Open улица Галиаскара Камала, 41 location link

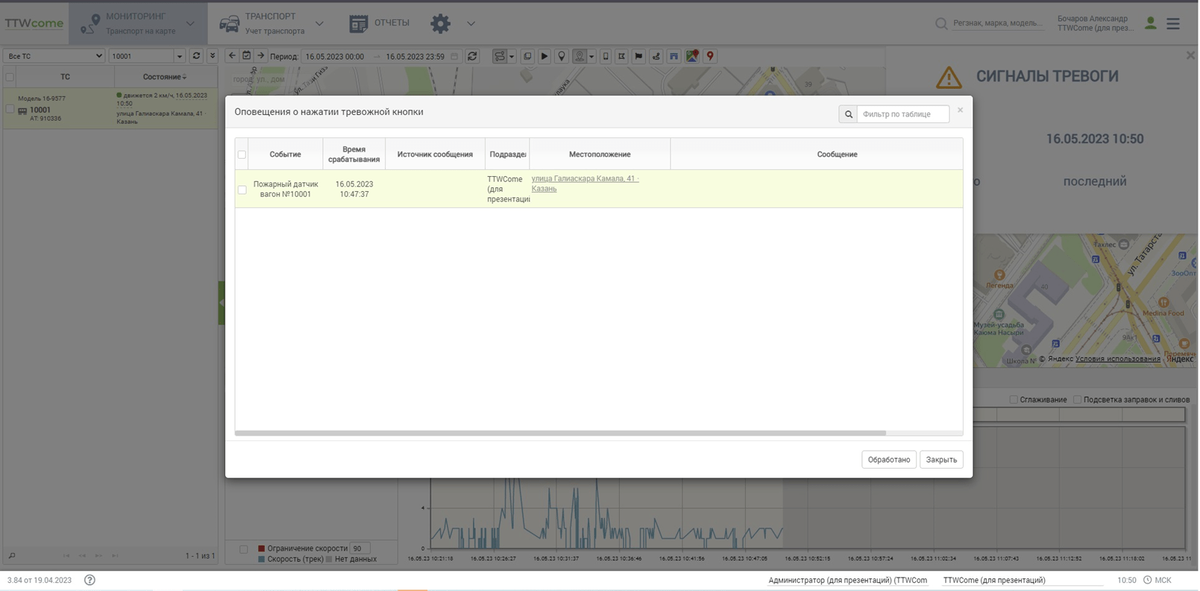(585, 183)
